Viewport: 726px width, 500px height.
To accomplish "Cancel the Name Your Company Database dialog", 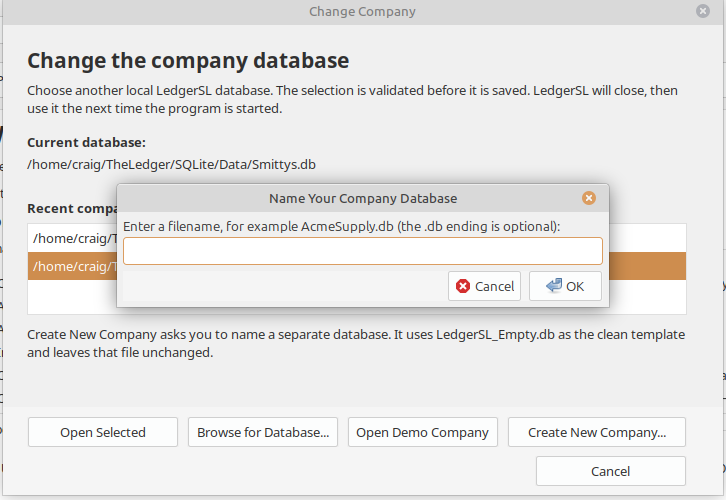I will [484, 286].
